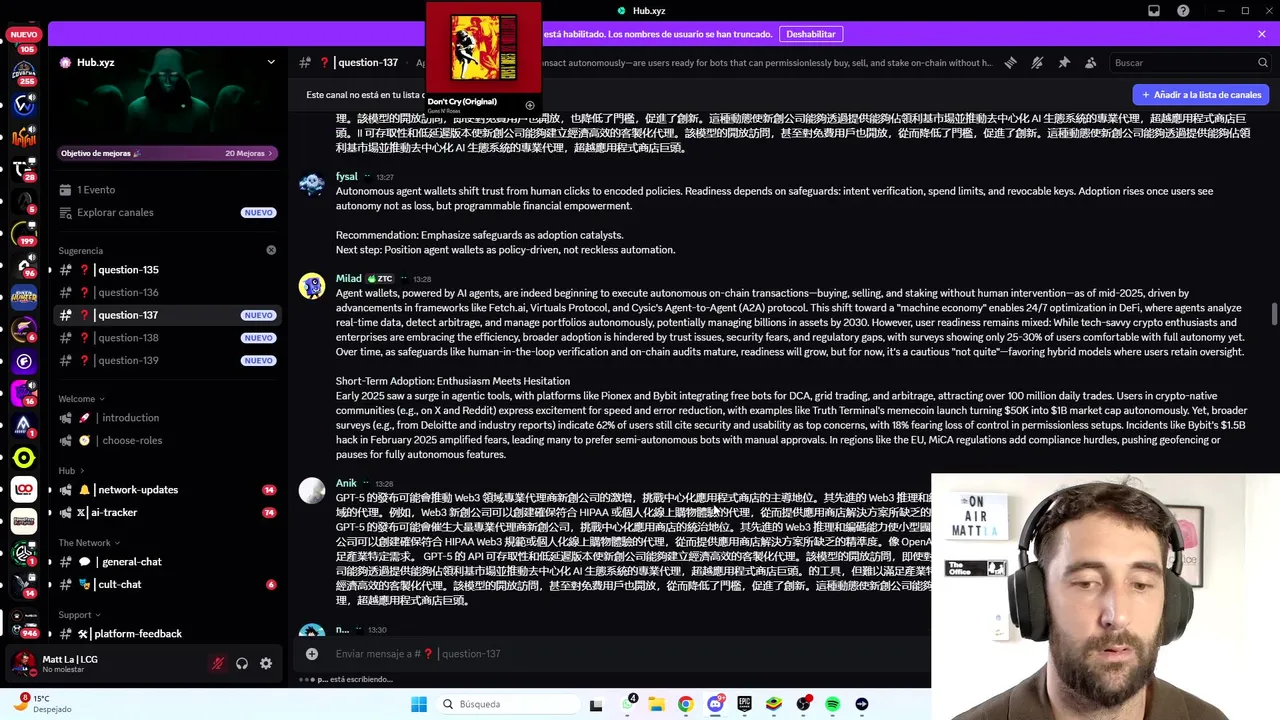
Task: Open the platform-feedback channel
Action: pos(167,634)
